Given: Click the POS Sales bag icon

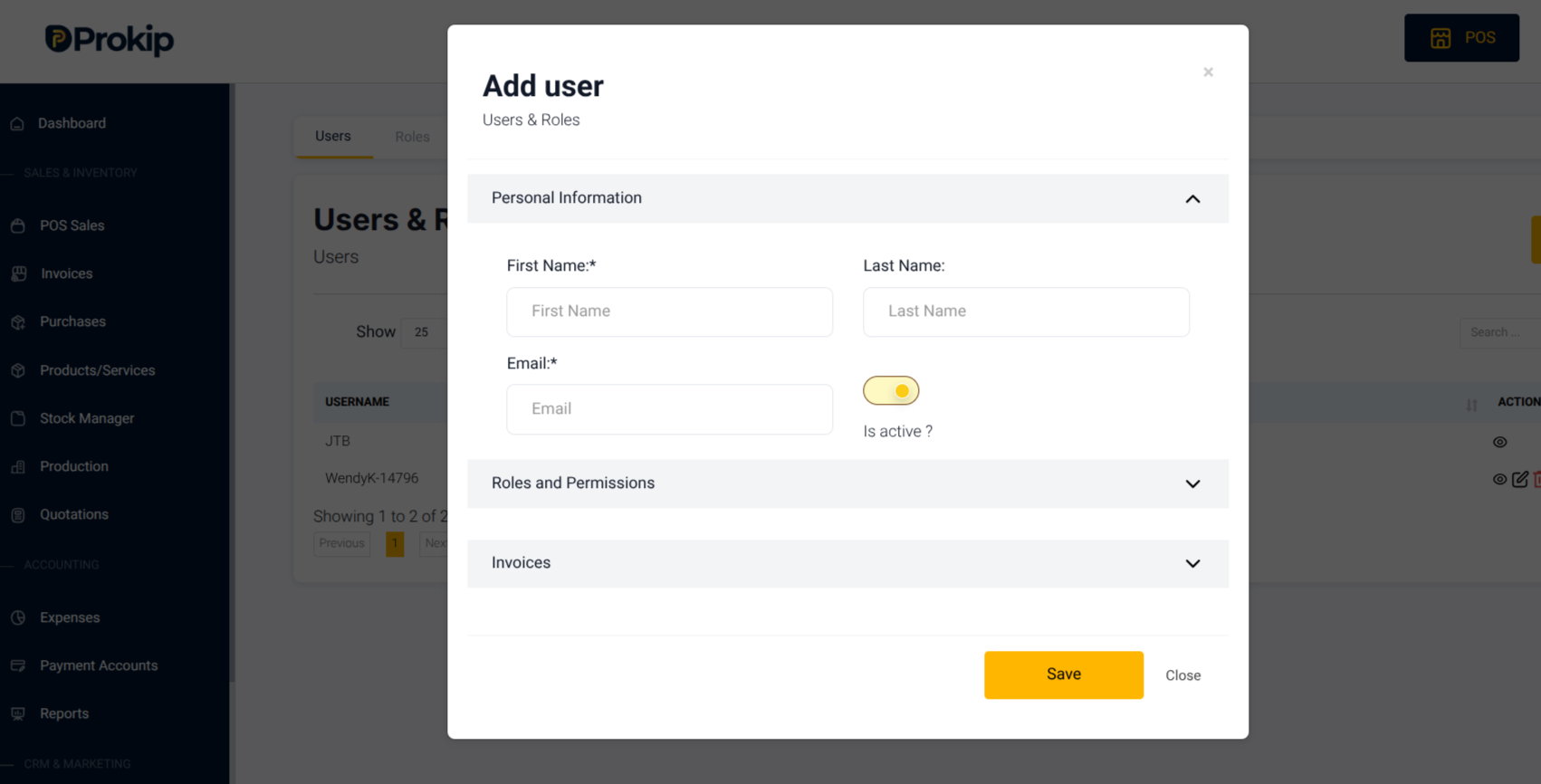Looking at the screenshot, I should point(18,226).
